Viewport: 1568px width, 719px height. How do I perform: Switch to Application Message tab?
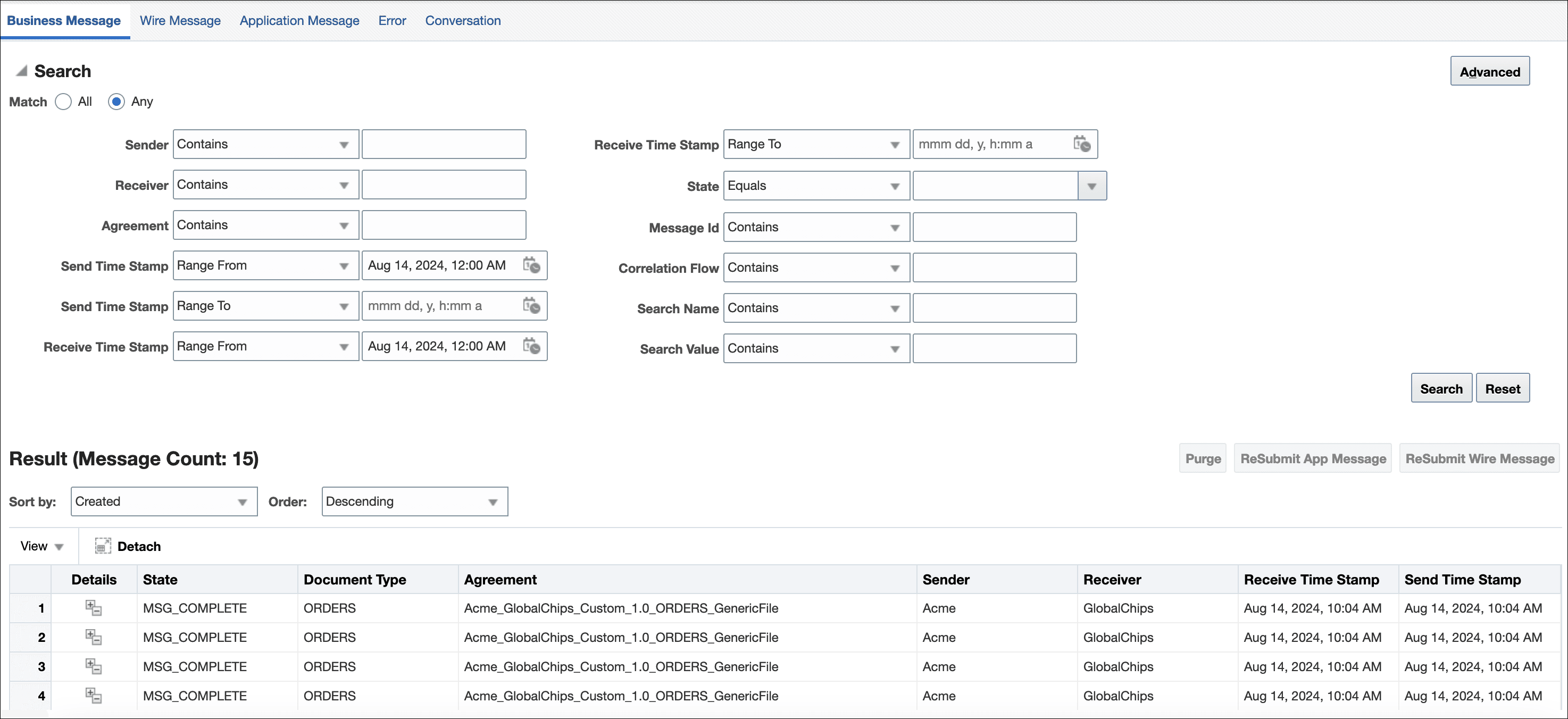click(299, 21)
